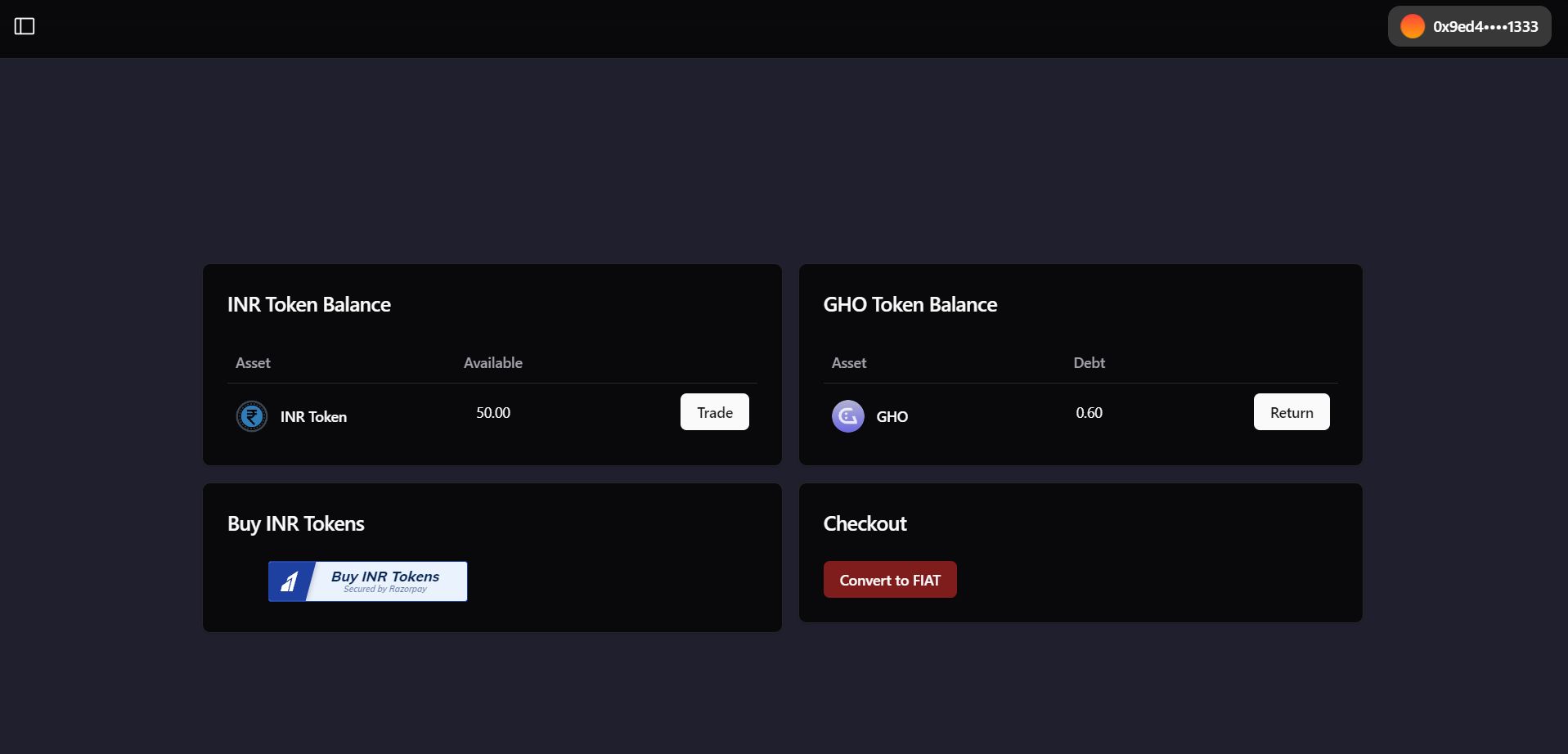This screenshot has height=754, width=1568.
Task: Click the Asset header in INR table
Action: click(x=253, y=363)
